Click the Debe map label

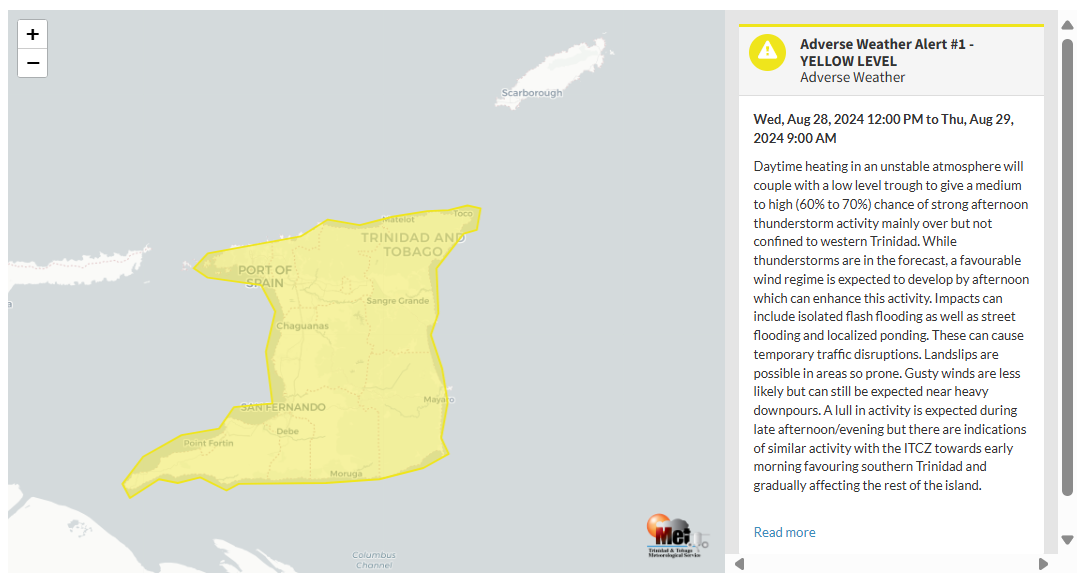coord(287,431)
